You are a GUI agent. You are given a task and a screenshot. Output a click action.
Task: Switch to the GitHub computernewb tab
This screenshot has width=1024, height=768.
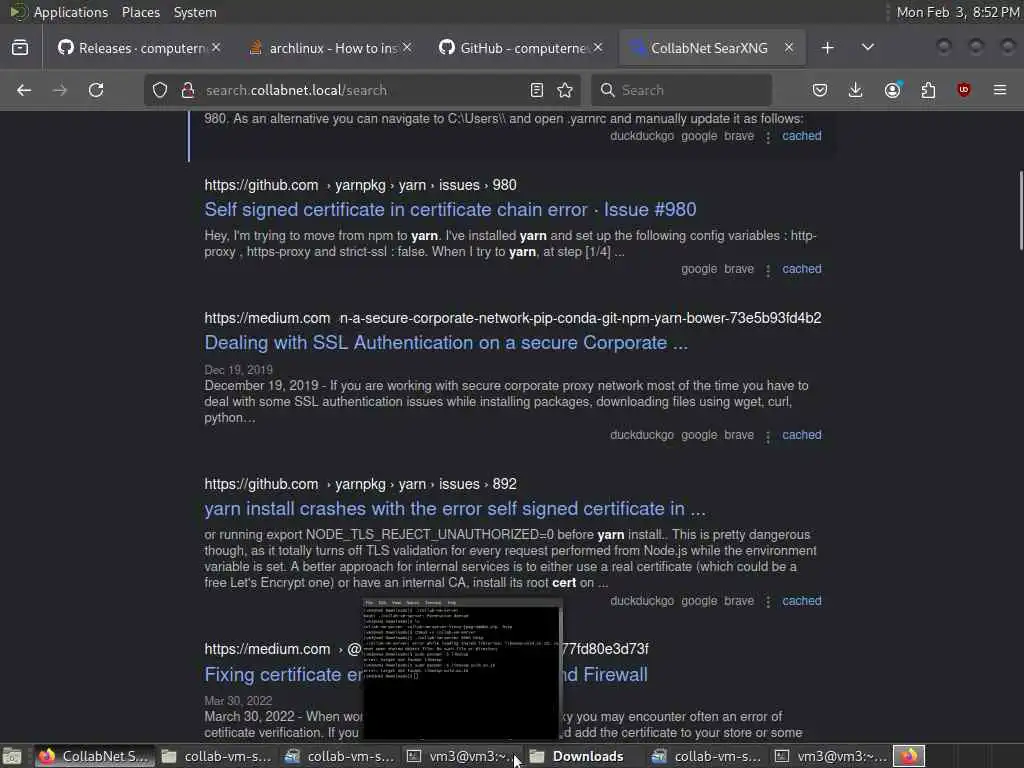tap(515, 48)
